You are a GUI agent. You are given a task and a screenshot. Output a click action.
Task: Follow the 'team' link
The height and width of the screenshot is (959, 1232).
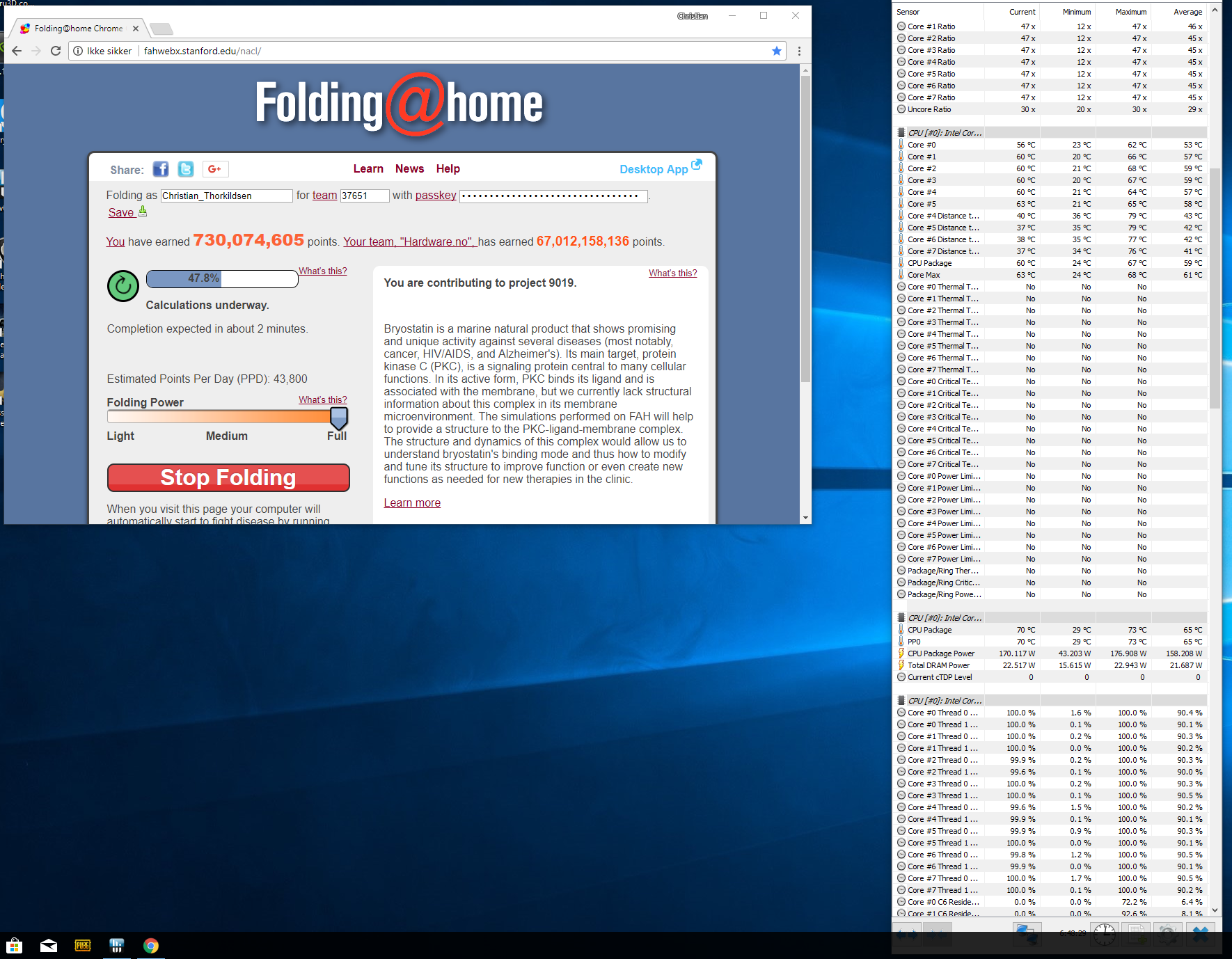(324, 196)
